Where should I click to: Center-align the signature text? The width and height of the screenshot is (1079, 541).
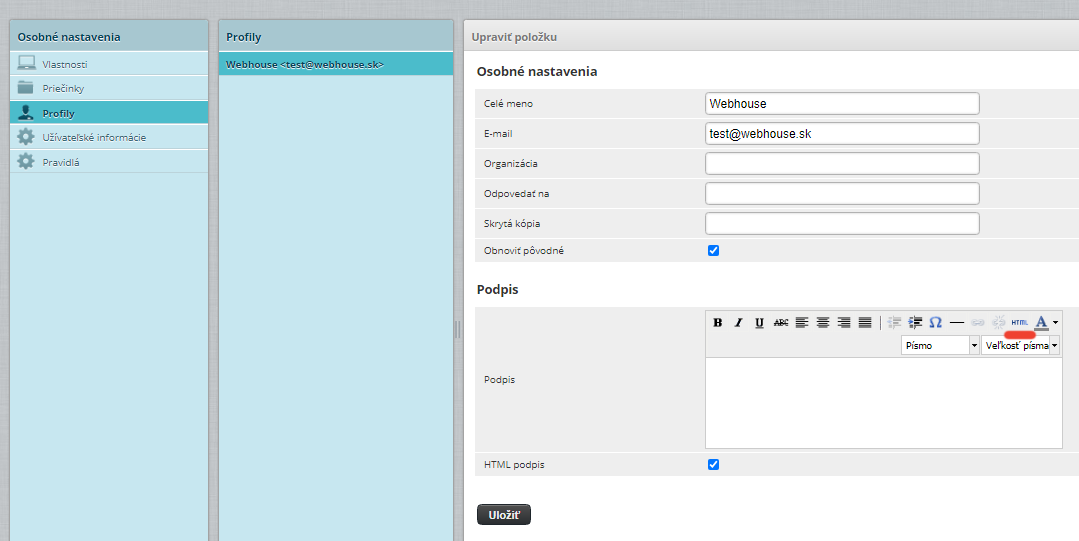click(x=823, y=322)
